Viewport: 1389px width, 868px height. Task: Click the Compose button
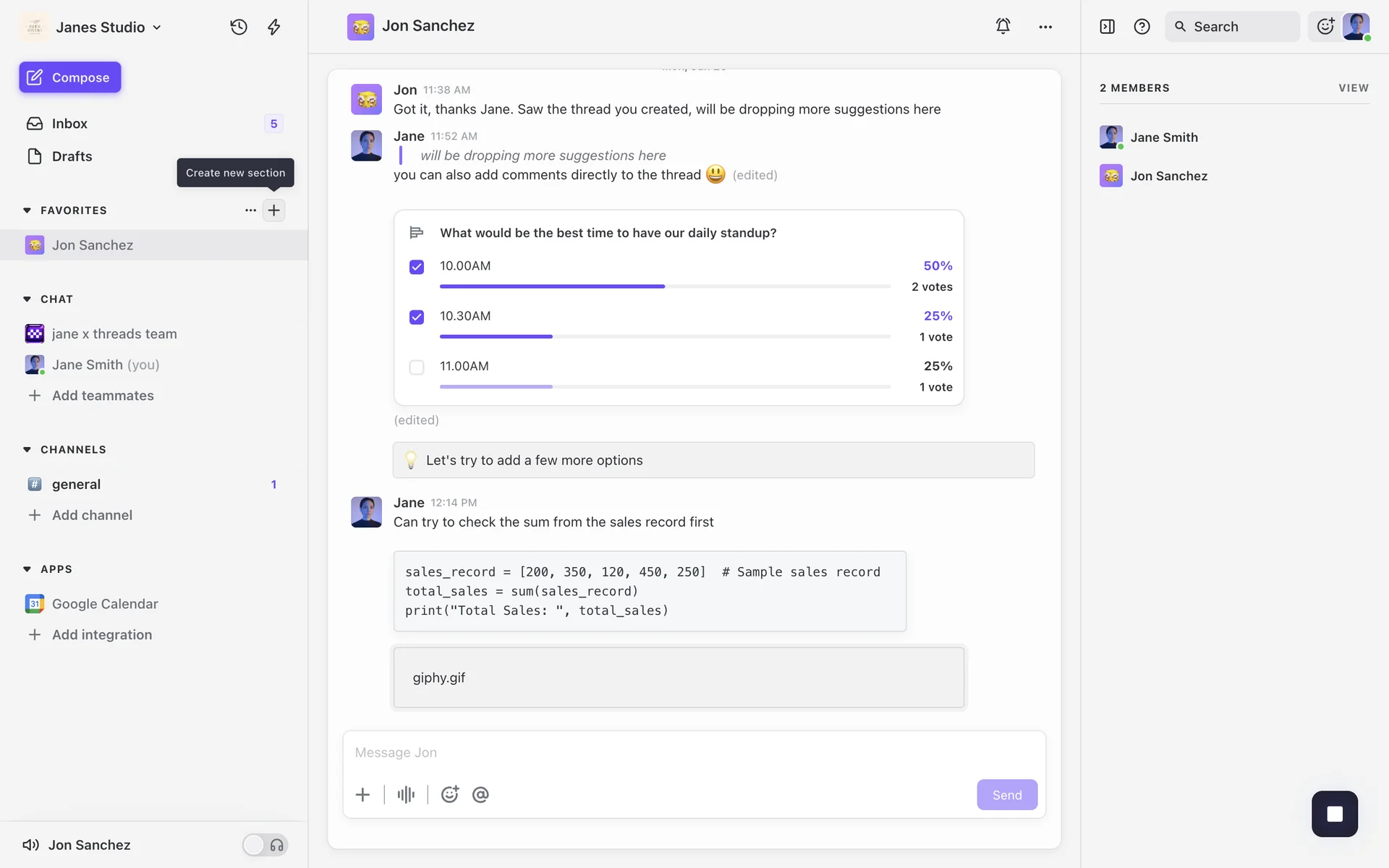pyautogui.click(x=70, y=77)
